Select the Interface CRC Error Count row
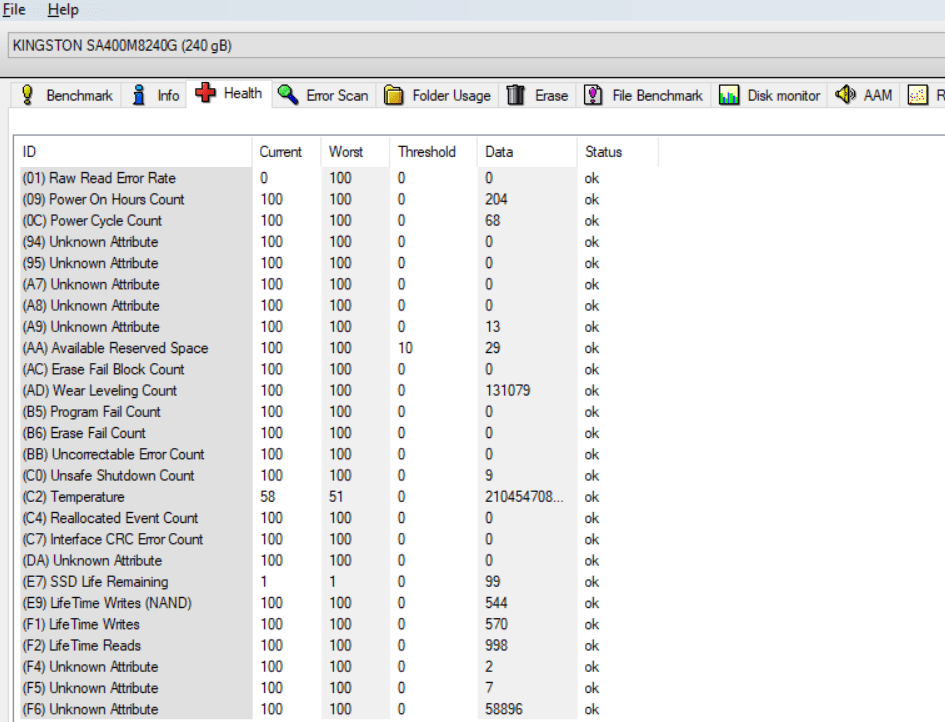This screenshot has width=945, height=722. point(338,539)
